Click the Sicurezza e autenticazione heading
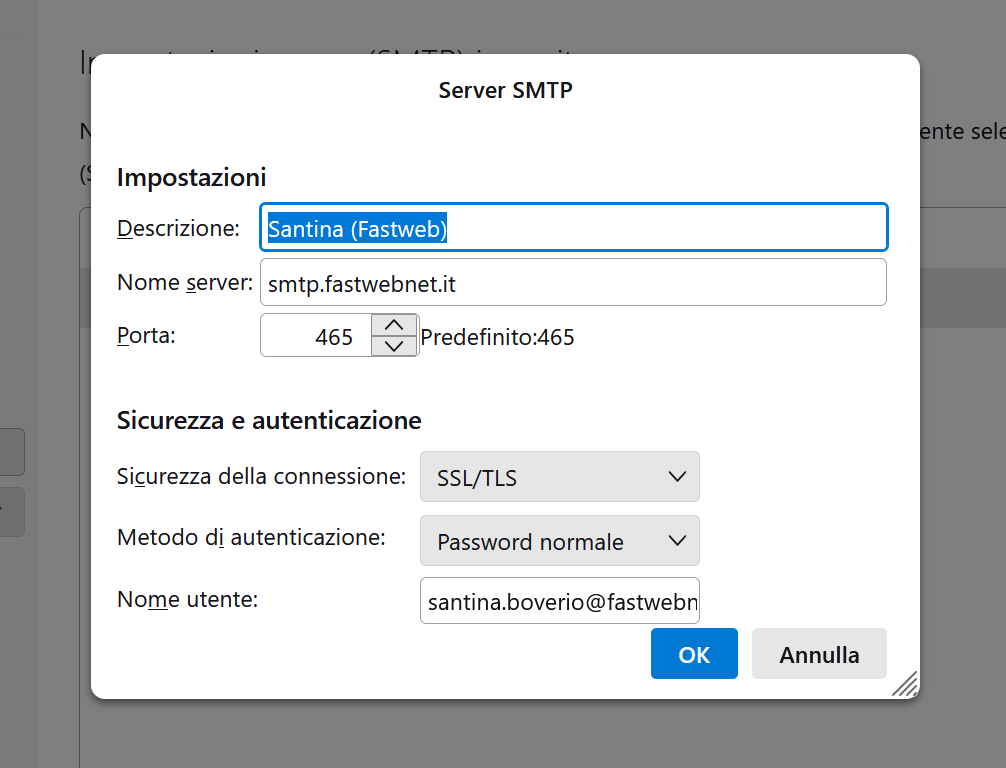 tap(269, 420)
